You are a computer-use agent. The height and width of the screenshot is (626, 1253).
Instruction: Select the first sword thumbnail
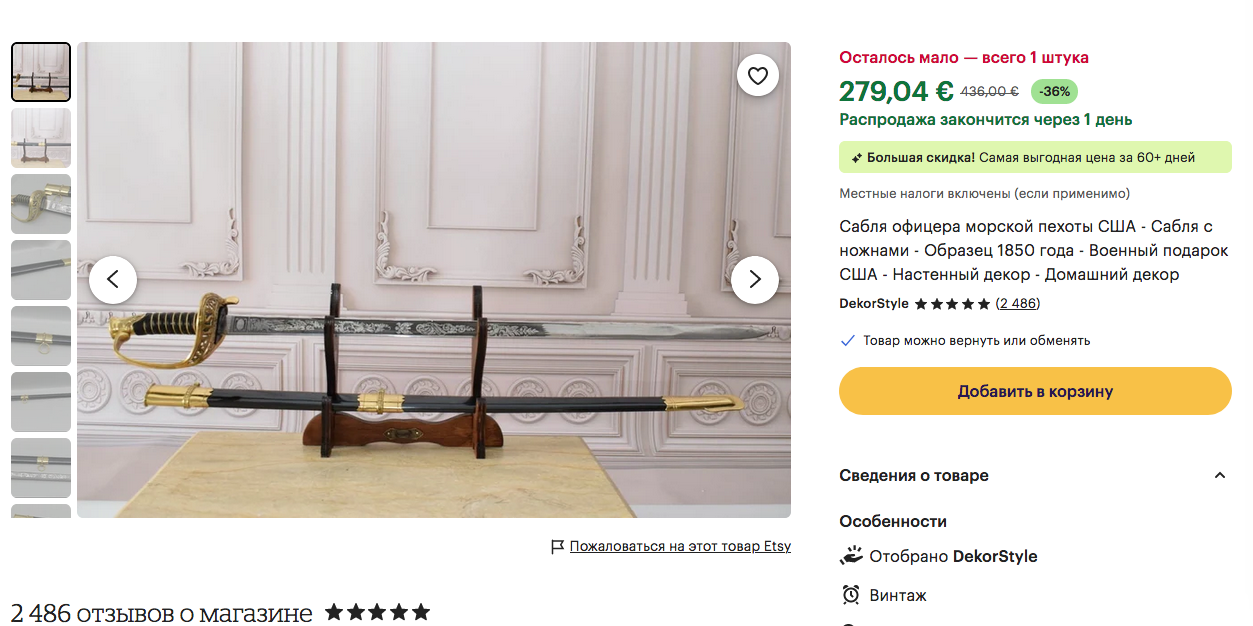click(x=41, y=72)
